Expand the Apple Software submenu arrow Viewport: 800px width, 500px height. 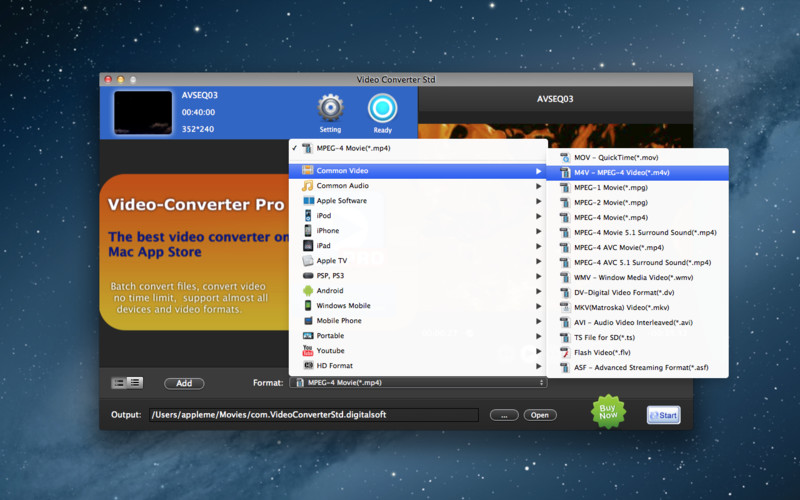(x=538, y=201)
